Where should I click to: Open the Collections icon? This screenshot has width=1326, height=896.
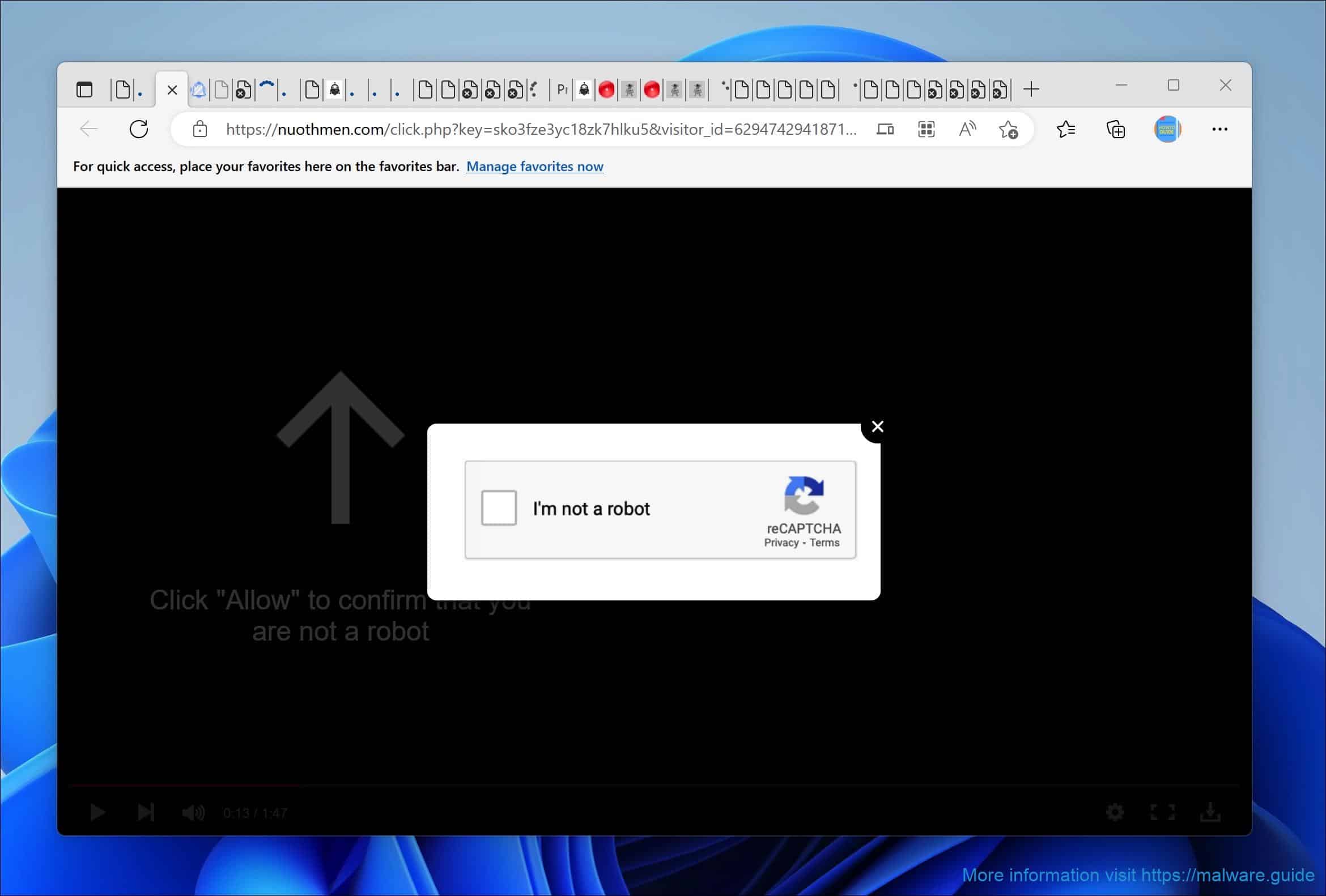[x=1115, y=130]
